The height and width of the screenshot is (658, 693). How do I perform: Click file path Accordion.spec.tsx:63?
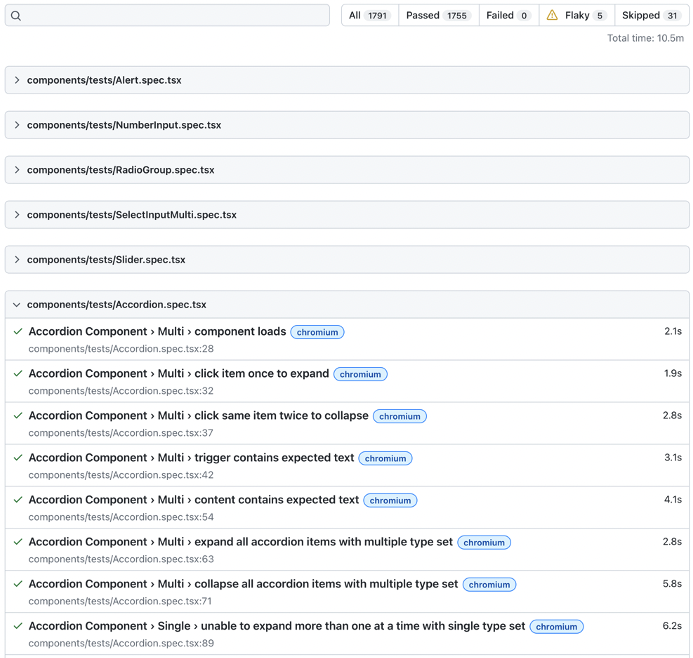point(121,559)
